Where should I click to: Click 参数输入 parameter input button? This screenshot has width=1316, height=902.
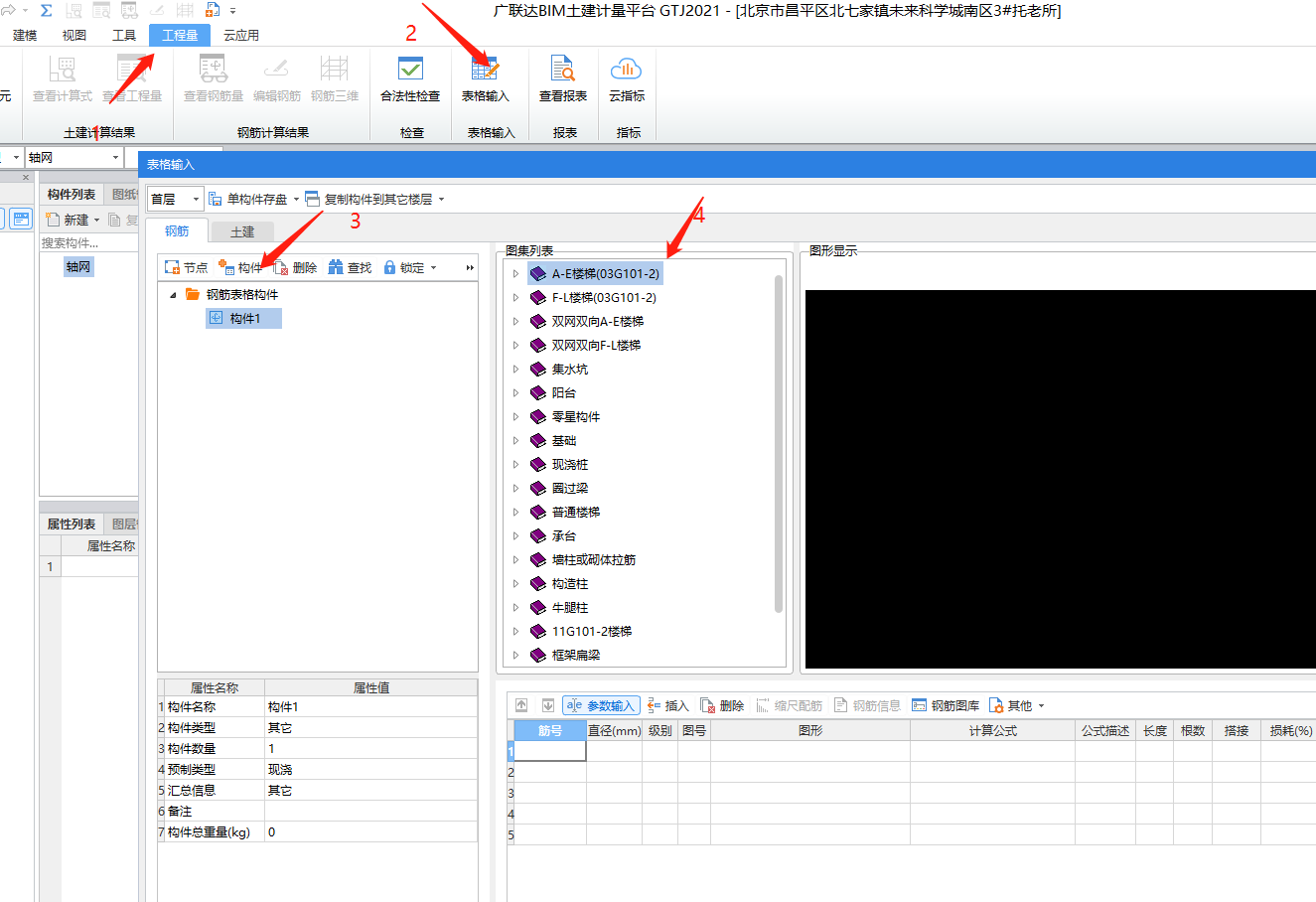(601, 705)
